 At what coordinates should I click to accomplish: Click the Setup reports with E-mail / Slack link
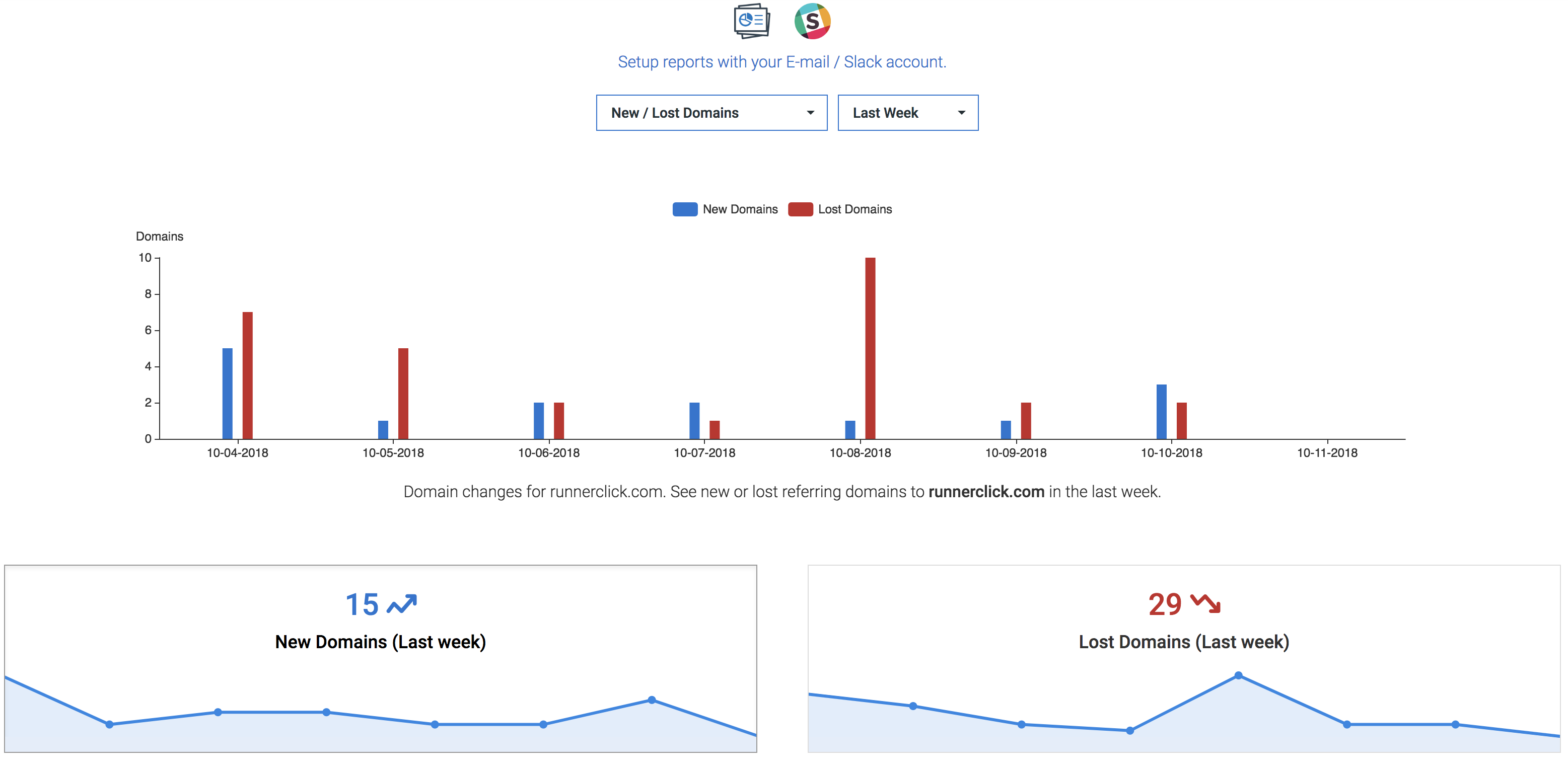point(781,62)
